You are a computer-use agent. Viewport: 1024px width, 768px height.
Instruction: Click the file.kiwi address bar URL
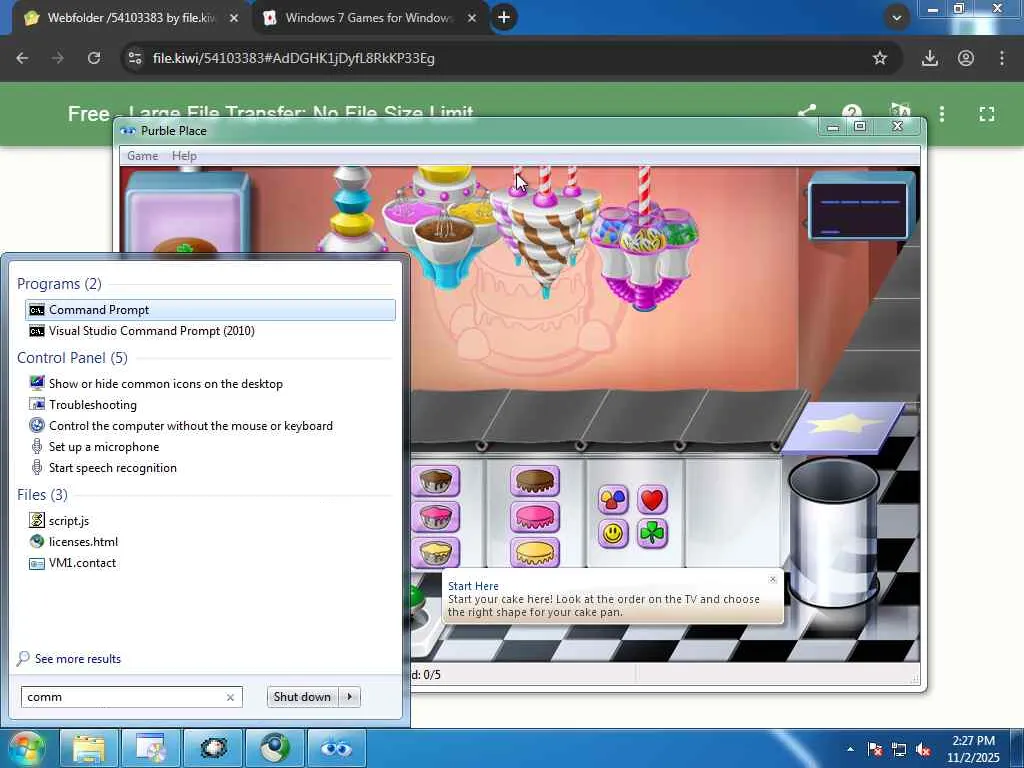(x=293, y=58)
